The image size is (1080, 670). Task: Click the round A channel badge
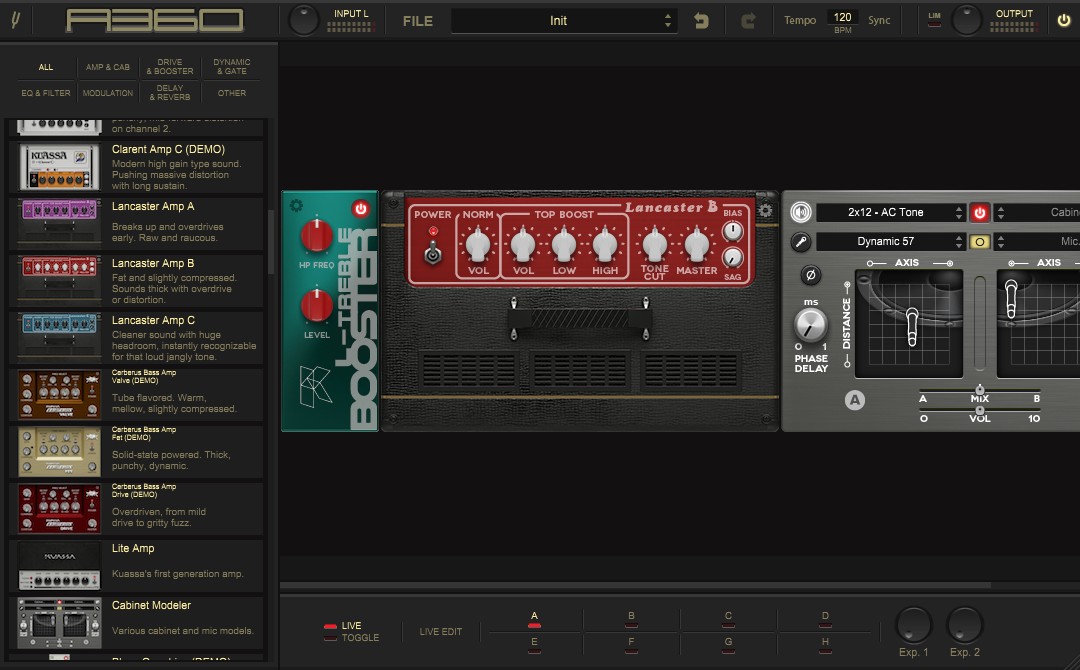pos(855,400)
